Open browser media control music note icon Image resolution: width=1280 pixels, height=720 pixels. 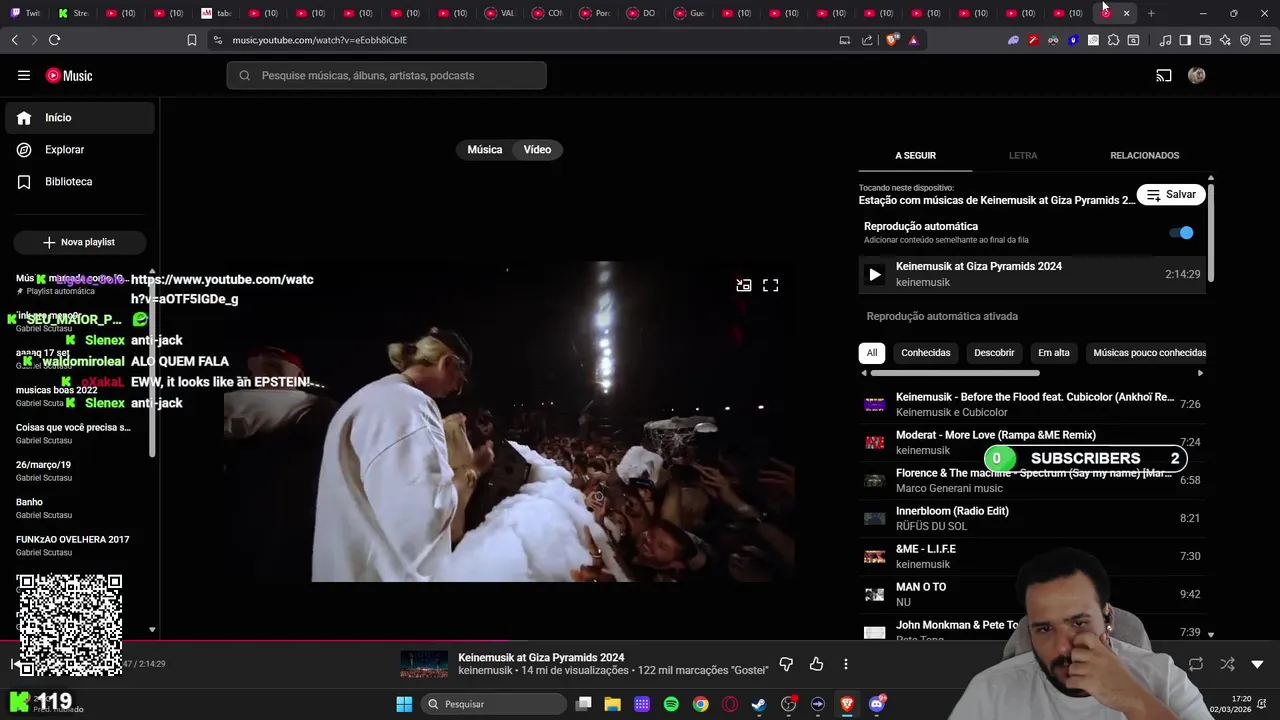click(x=1165, y=40)
